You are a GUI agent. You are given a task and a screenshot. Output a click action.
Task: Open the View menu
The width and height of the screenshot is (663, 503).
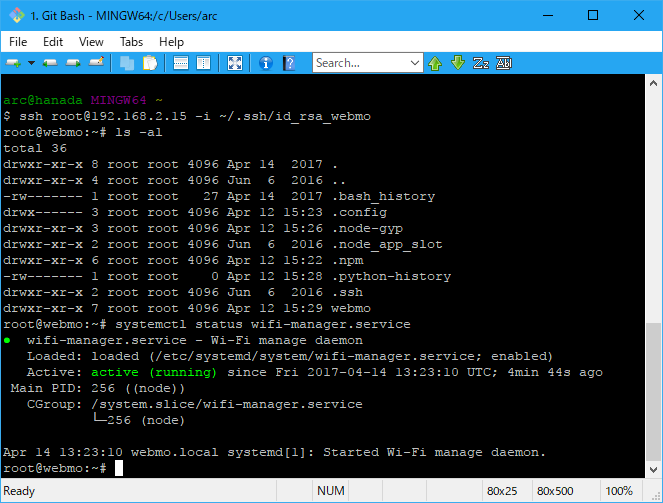91,42
